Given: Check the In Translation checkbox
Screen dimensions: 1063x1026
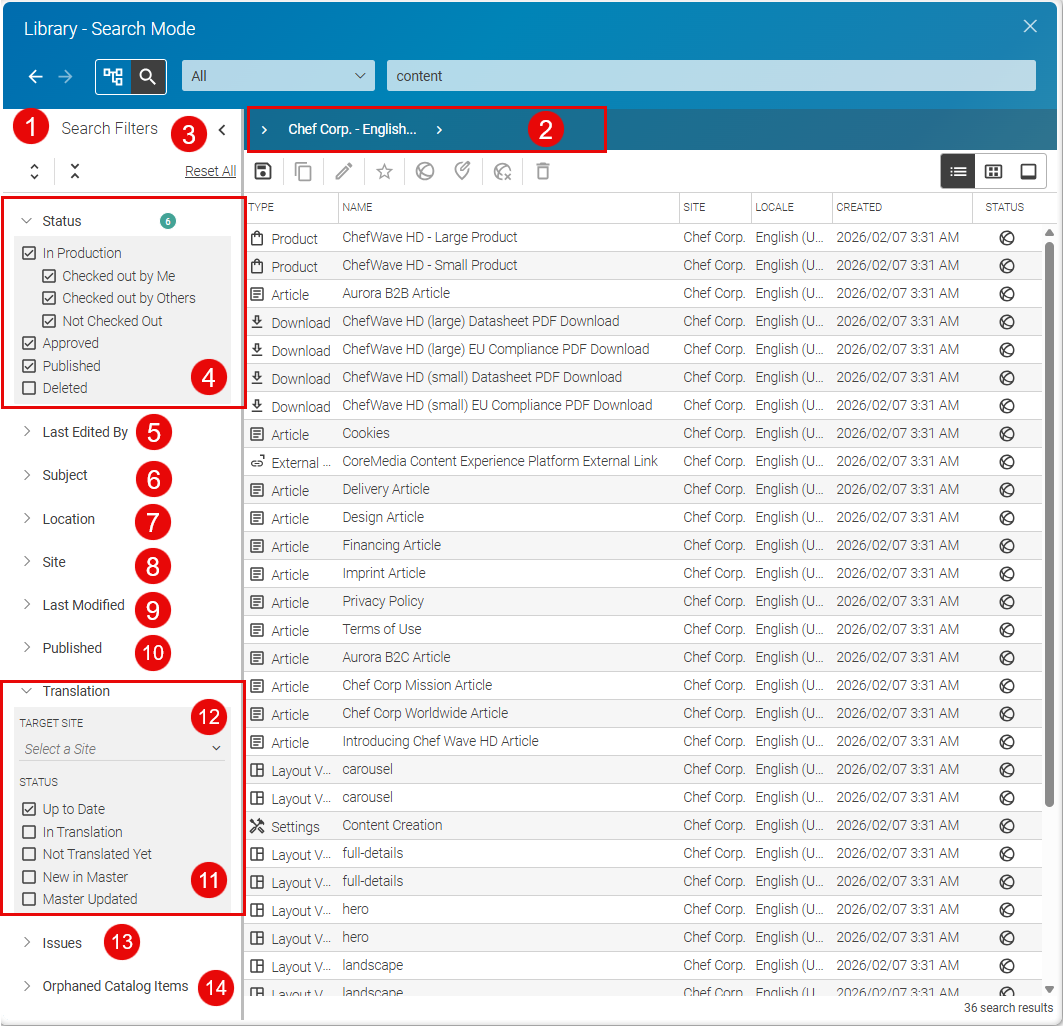Looking at the screenshot, I should click(x=29, y=832).
